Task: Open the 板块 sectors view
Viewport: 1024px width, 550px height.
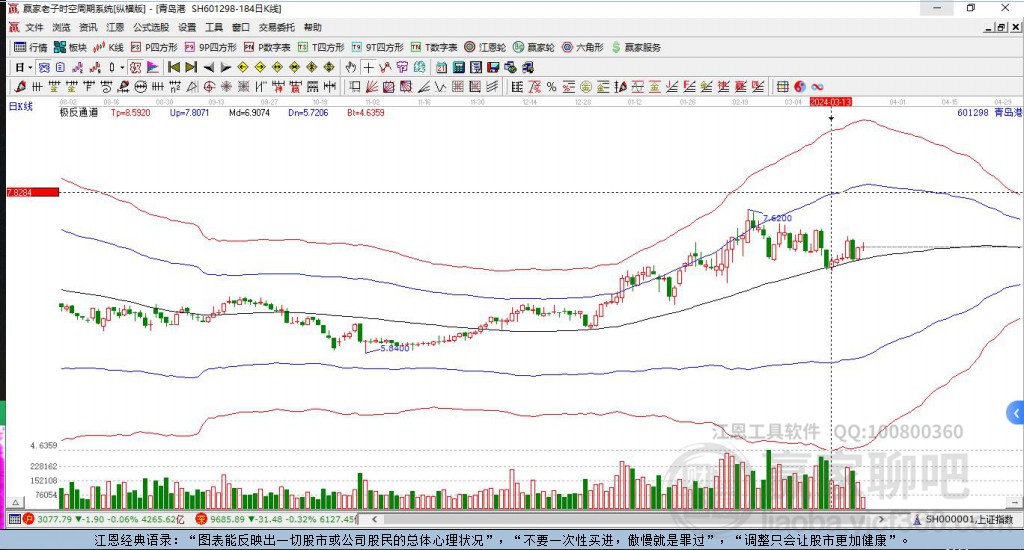Action: 71,47
